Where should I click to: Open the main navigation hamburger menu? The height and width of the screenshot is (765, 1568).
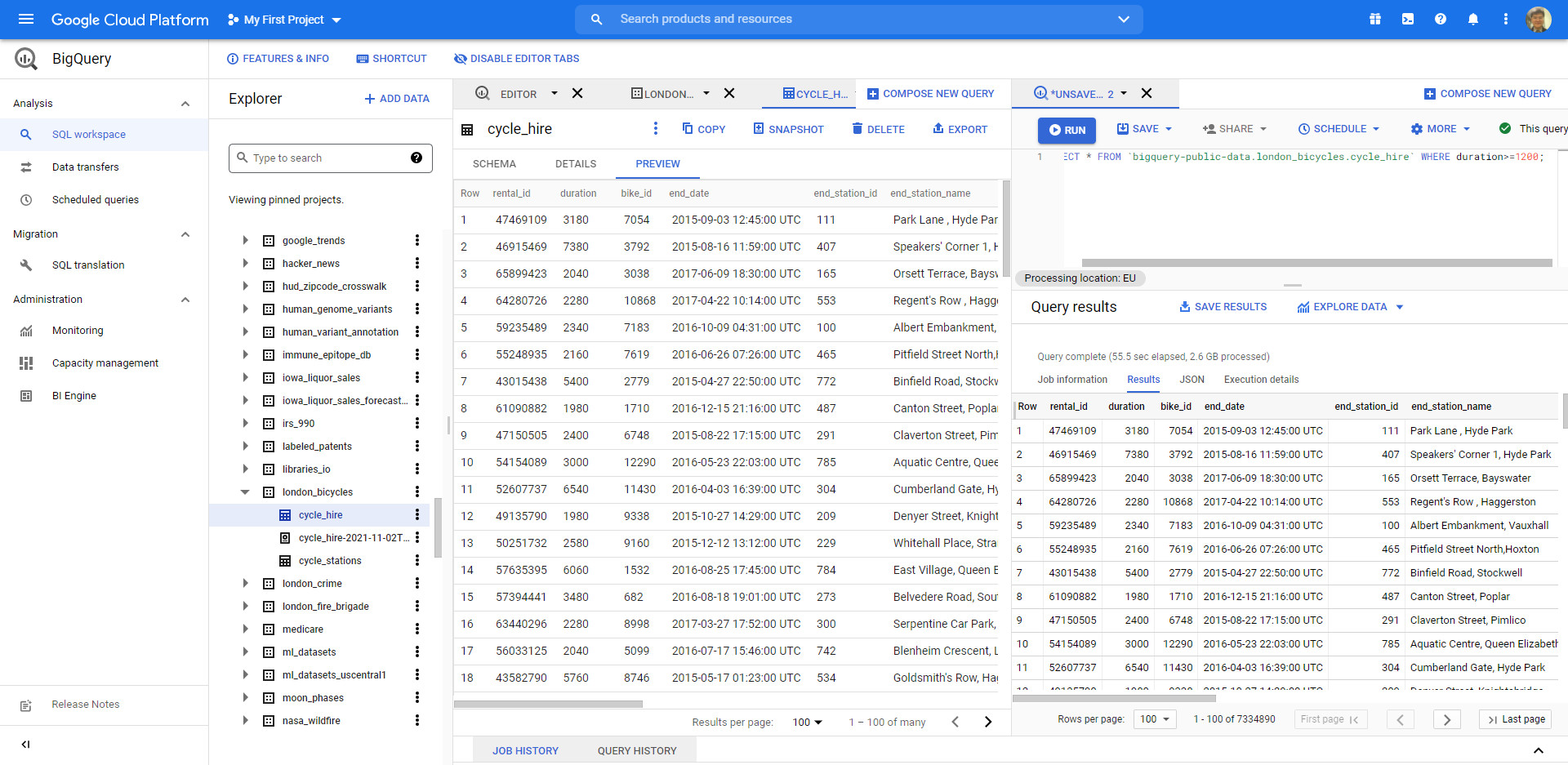click(26, 19)
